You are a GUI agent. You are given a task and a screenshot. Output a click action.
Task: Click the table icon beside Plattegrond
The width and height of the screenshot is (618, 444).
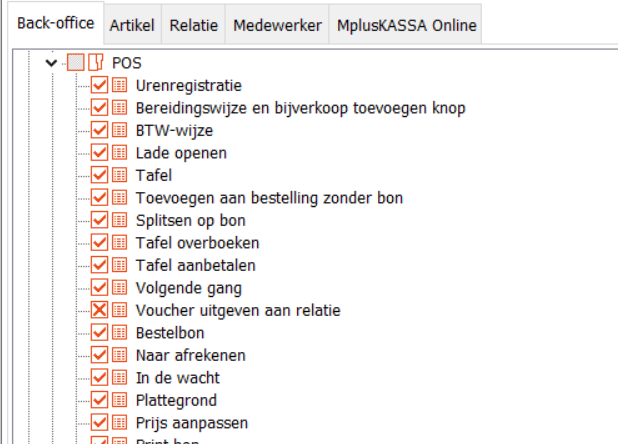coord(119,400)
